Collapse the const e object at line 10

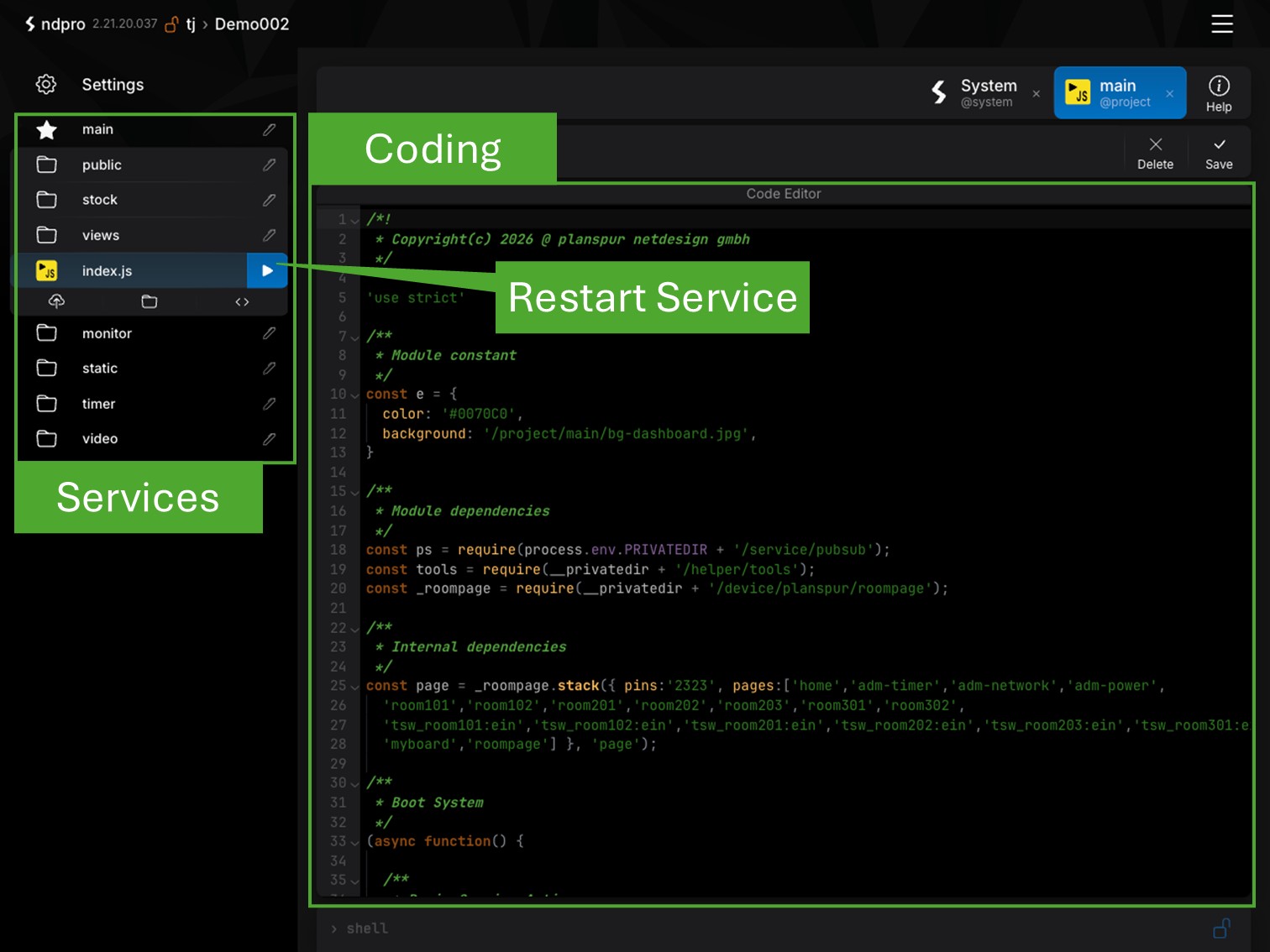(355, 395)
